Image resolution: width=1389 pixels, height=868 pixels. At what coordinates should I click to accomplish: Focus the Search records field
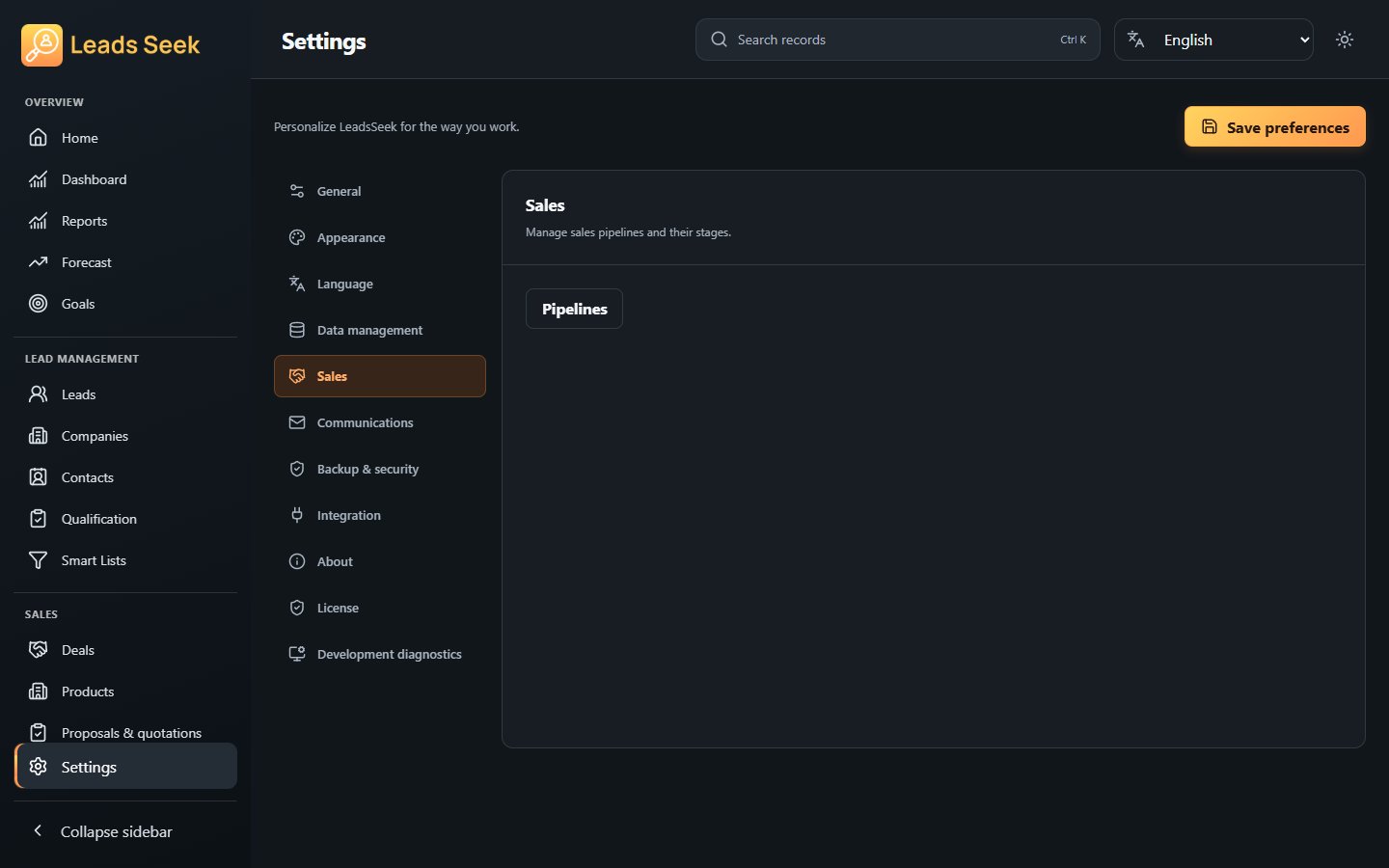coord(897,40)
